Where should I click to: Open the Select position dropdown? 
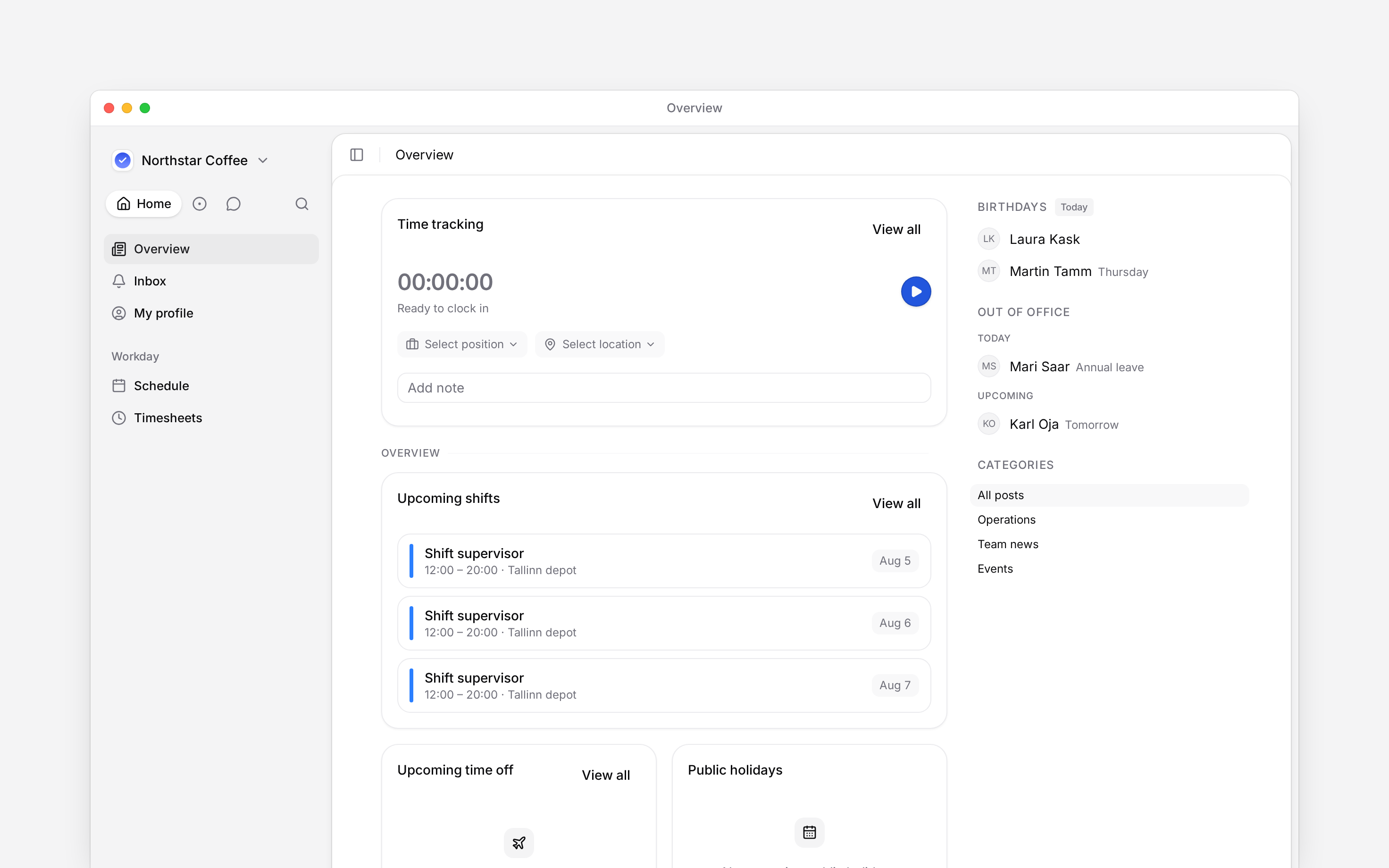click(461, 344)
